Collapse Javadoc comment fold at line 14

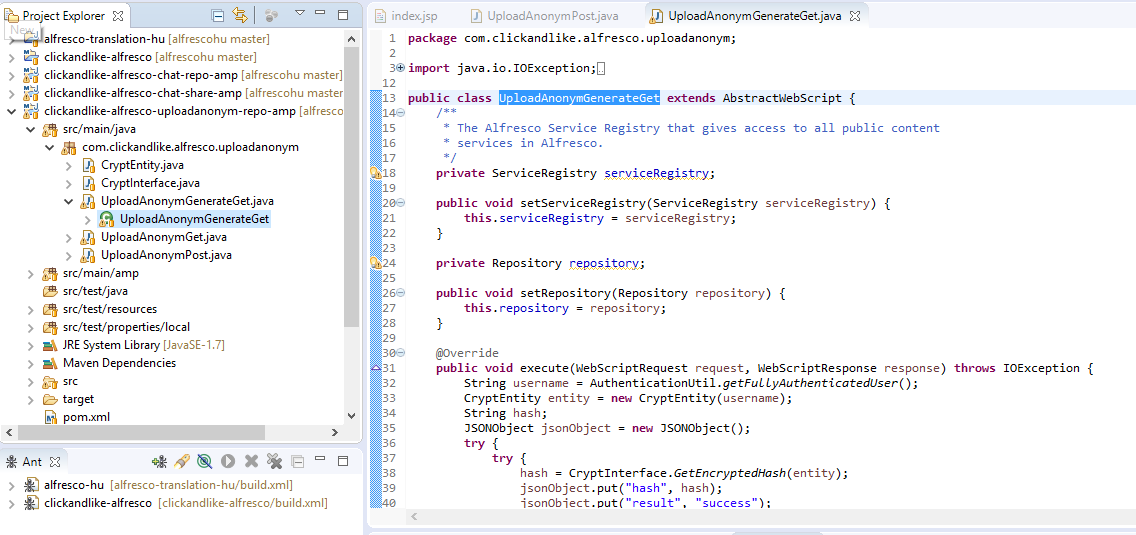(401, 113)
